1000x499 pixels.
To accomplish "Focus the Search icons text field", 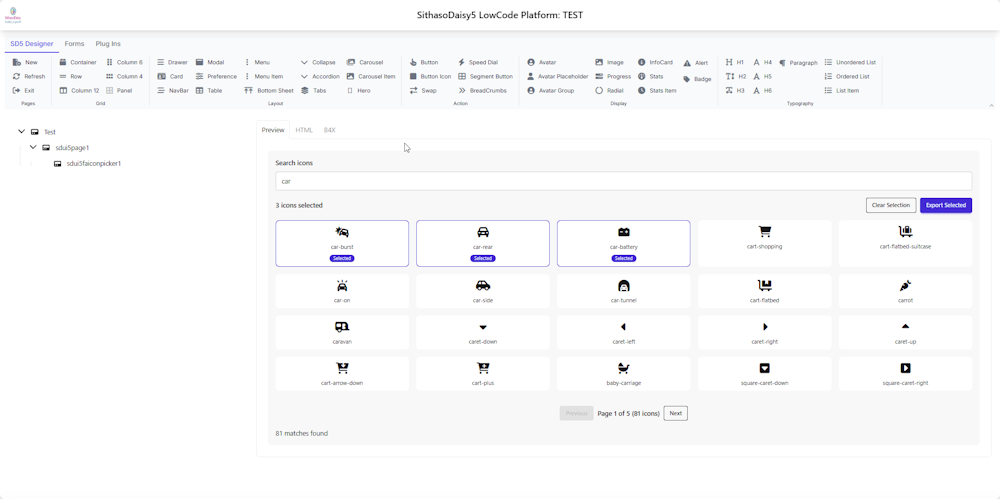I will pyautogui.click(x=623, y=181).
